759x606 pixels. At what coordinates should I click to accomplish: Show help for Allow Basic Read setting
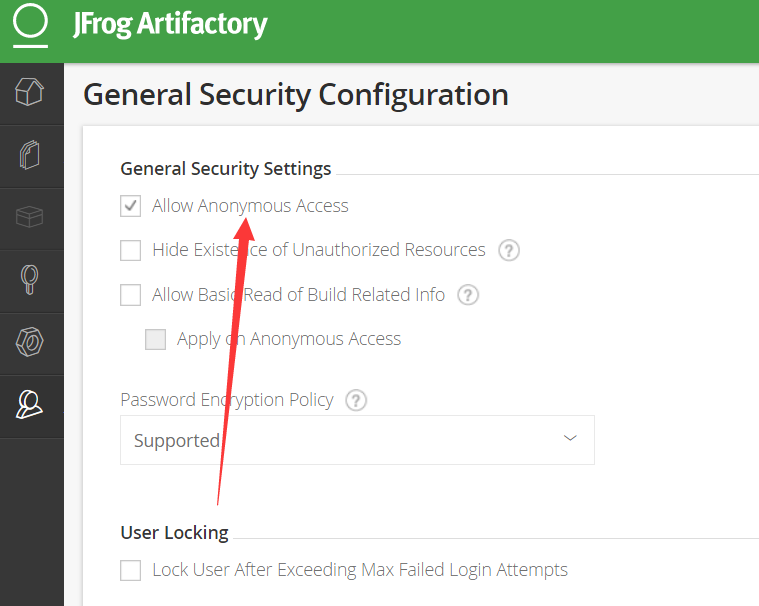click(468, 295)
